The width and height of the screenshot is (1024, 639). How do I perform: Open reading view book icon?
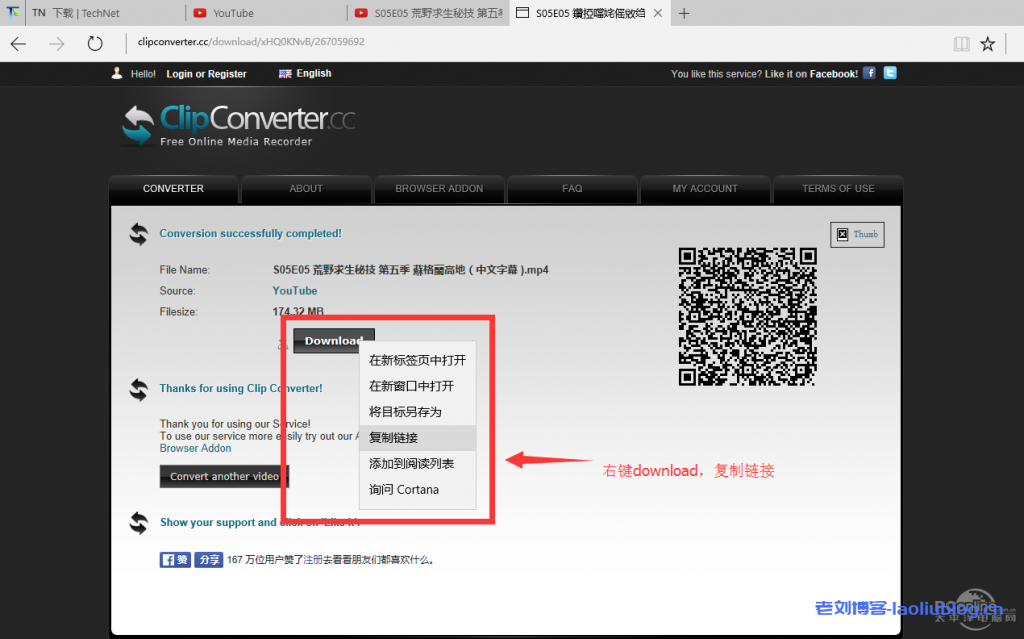pos(961,43)
